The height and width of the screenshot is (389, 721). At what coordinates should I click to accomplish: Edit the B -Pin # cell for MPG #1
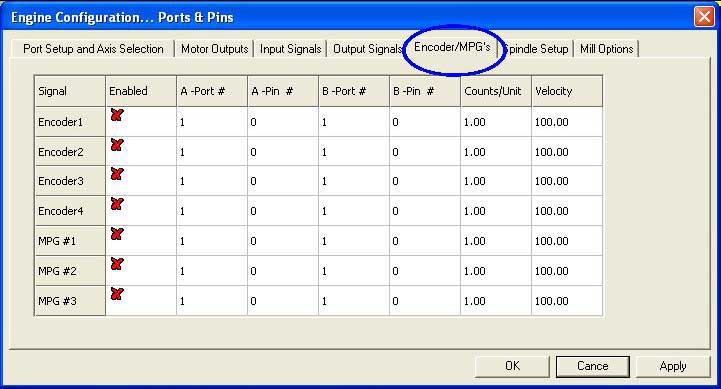[425, 241]
